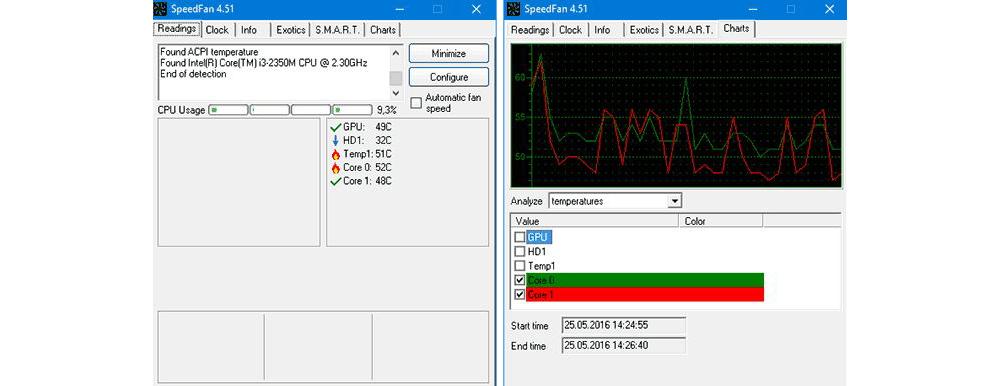Image resolution: width=1000 pixels, height=386 pixels.
Task: Open the S.M.A.R.T. tab in right window
Action: [x=691, y=30]
